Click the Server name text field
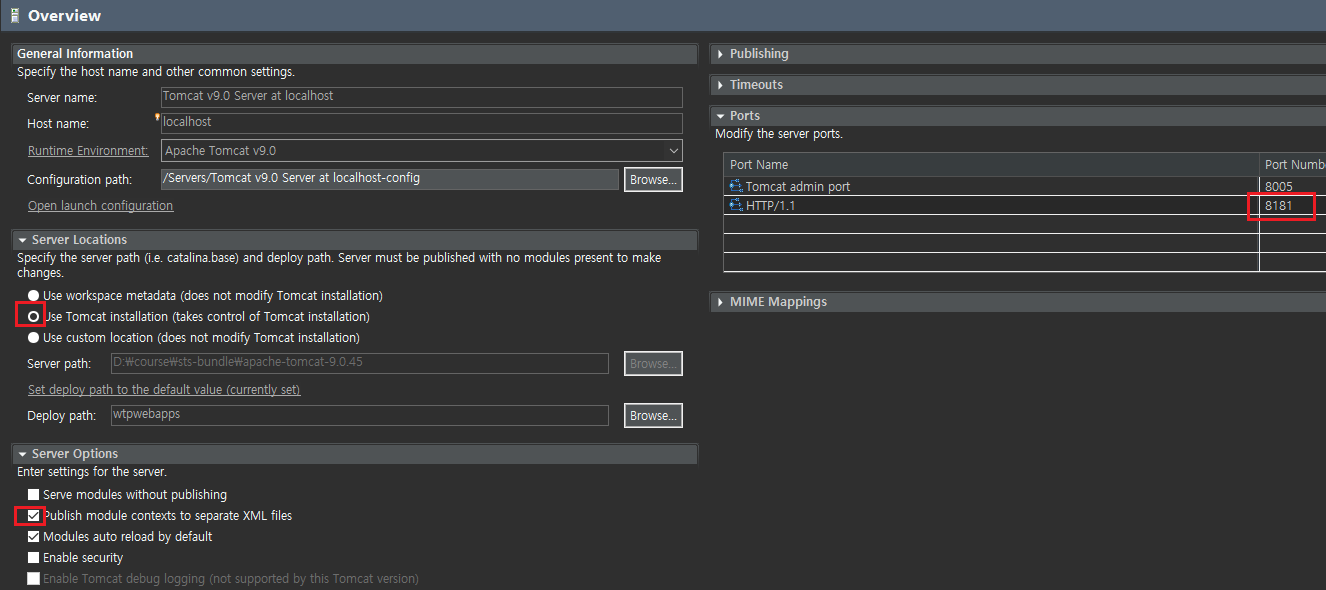This screenshot has width=1326, height=590. tap(421, 97)
